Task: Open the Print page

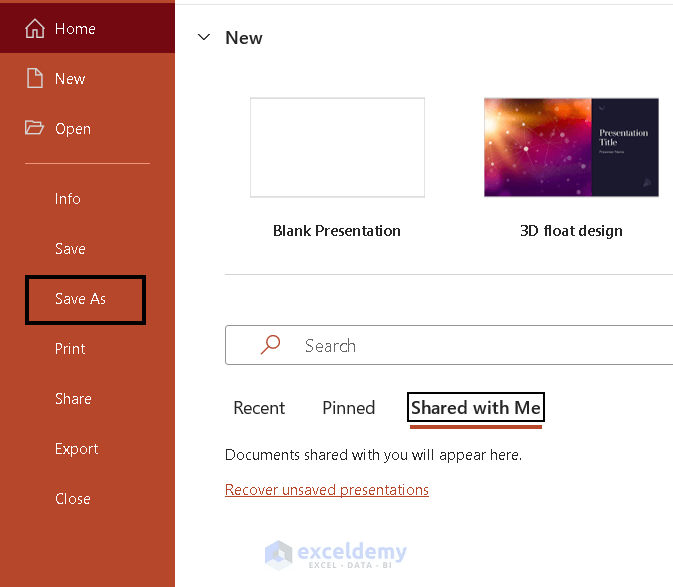Action: click(x=70, y=348)
